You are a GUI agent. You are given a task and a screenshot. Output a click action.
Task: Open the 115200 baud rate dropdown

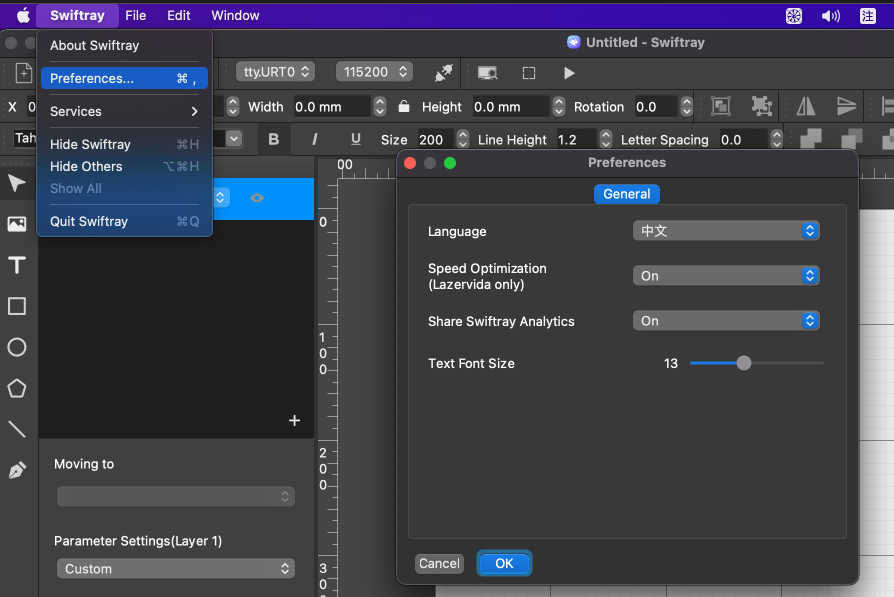[375, 72]
